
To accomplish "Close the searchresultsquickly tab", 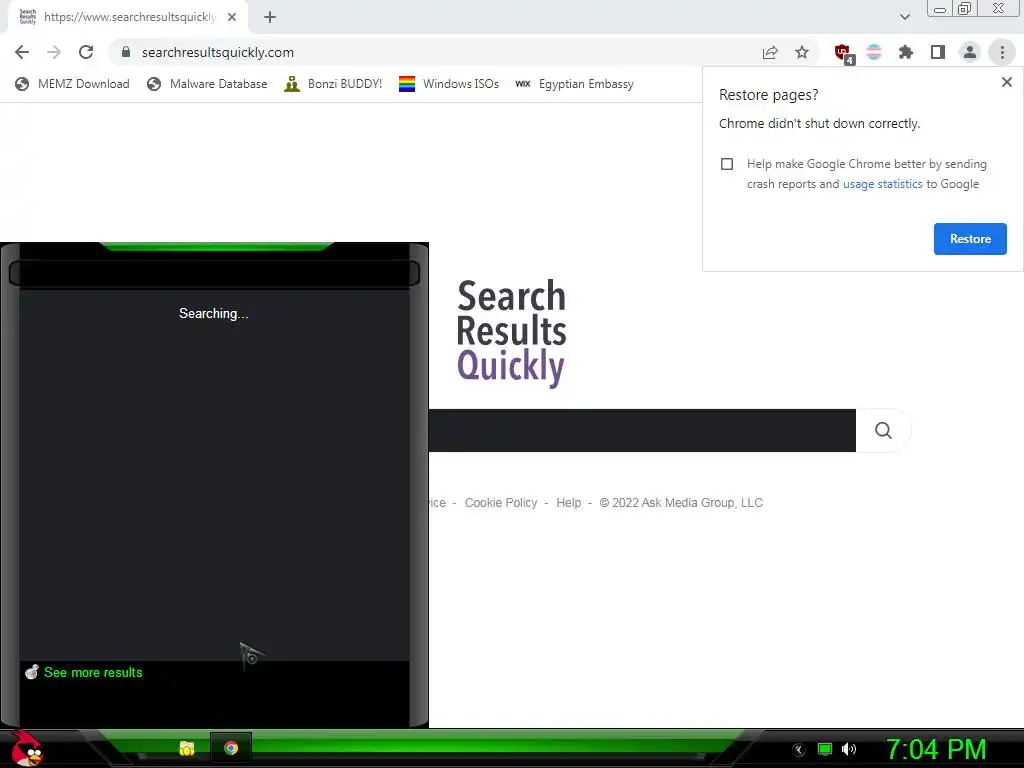I will tap(232, 17).
